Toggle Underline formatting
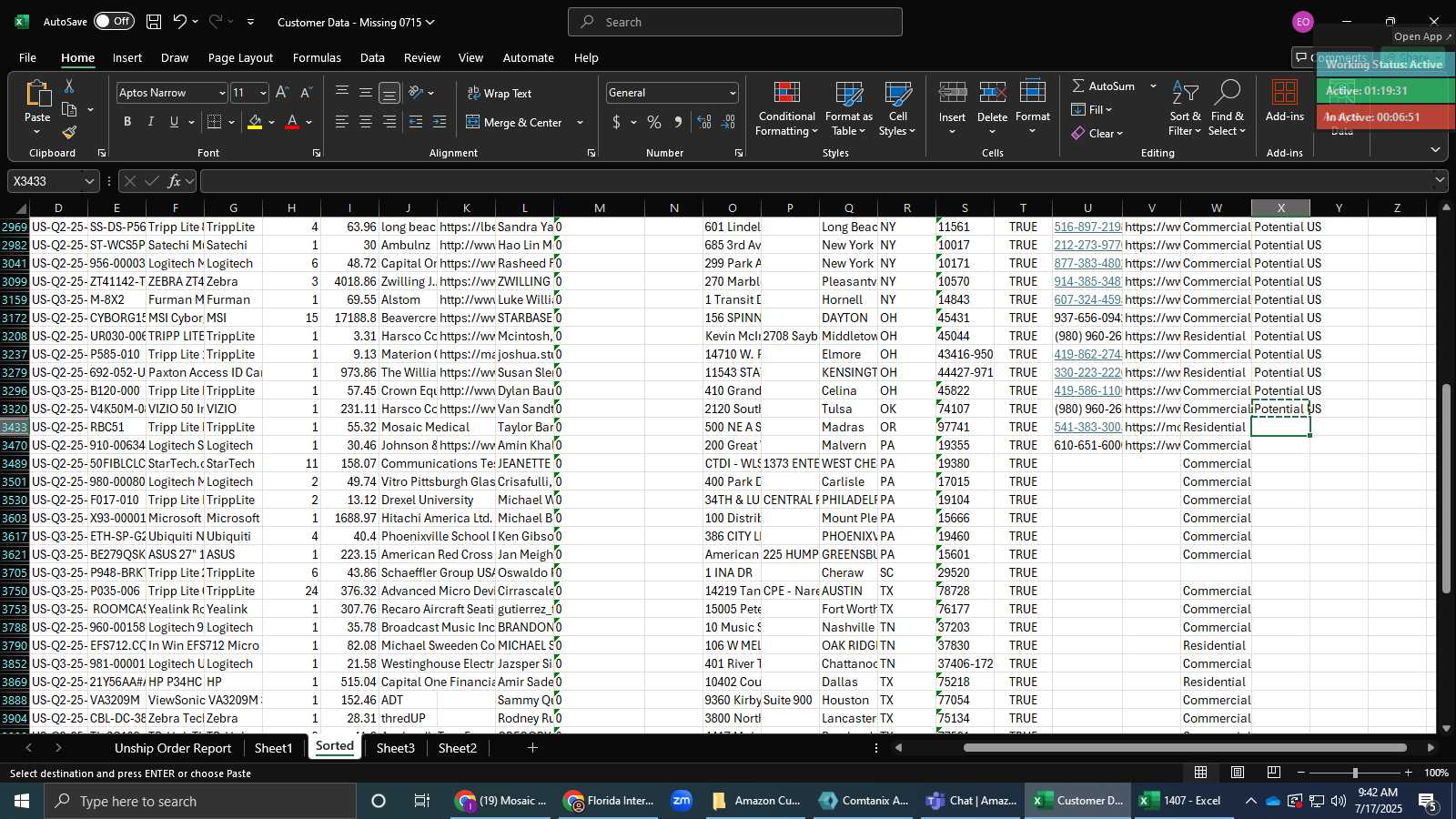 (174, 122)
